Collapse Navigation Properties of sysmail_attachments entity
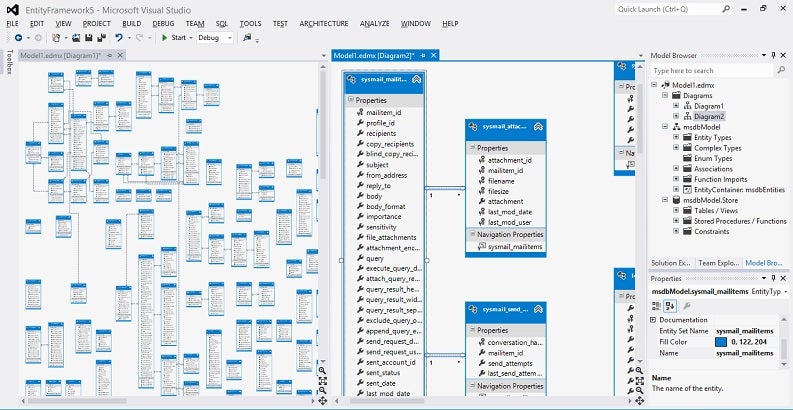The width and height of the screenshot is (793, 410). pyautogui.click(x=472, y=234)
